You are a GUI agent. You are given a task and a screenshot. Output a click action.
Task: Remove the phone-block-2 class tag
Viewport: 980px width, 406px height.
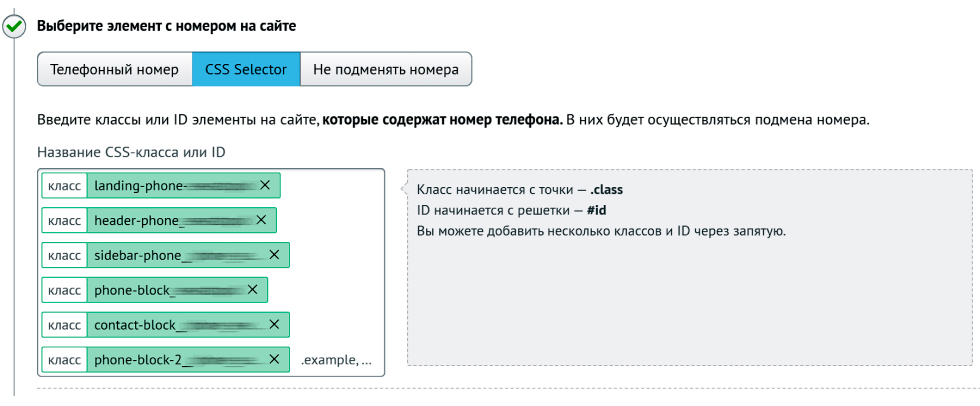tap(274, 359)
